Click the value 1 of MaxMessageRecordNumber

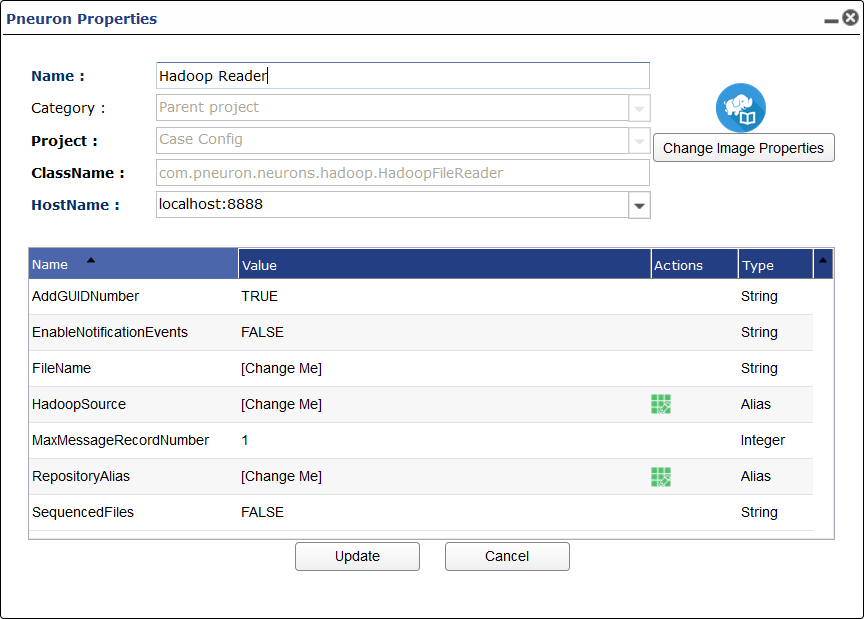245,440
